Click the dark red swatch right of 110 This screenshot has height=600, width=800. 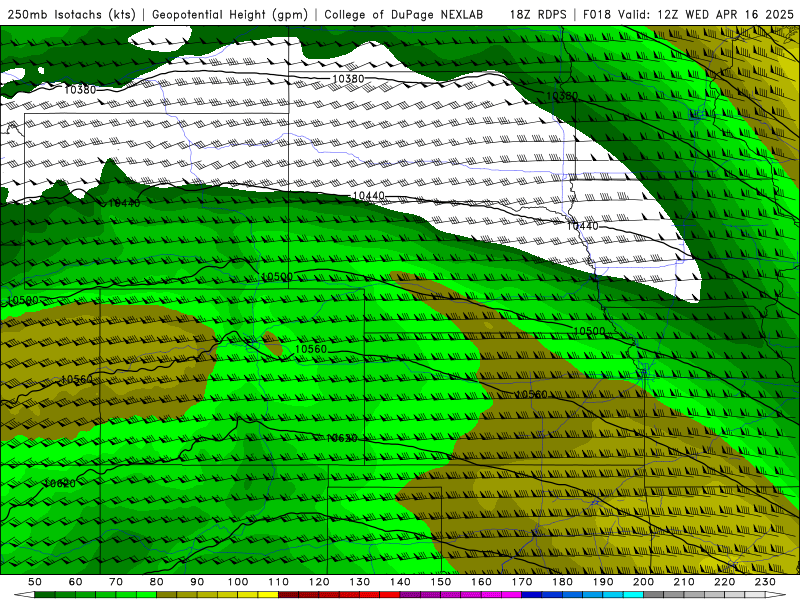(288, 594)
